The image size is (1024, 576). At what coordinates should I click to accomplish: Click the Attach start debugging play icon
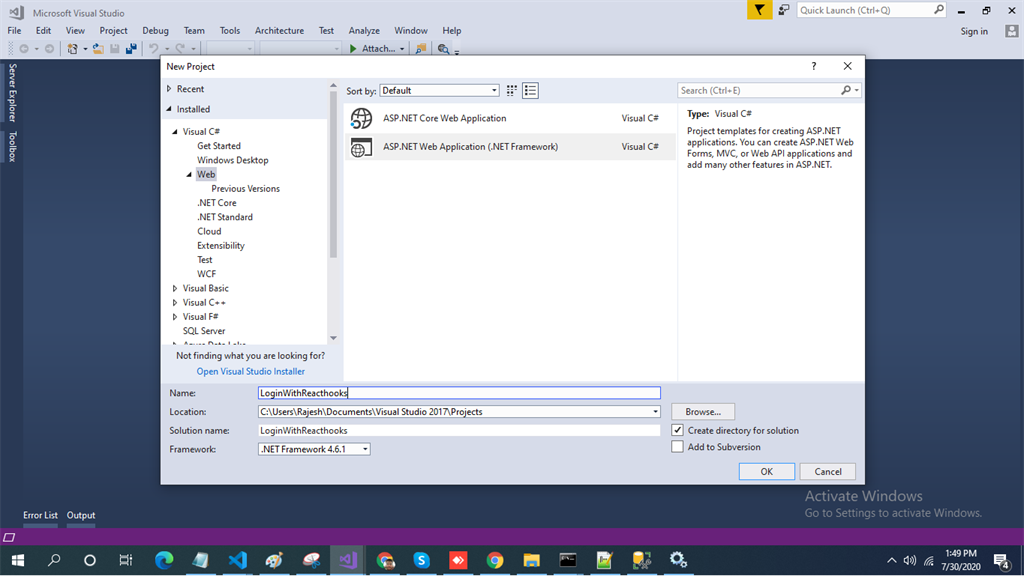pos(353,48)
